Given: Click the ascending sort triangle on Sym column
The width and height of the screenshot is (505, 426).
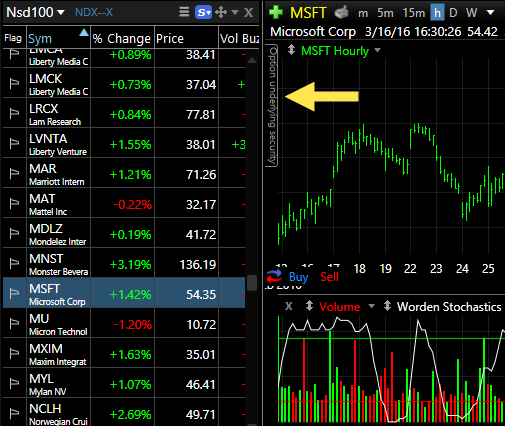Looking at the screenshot, I should click(84, 32).
